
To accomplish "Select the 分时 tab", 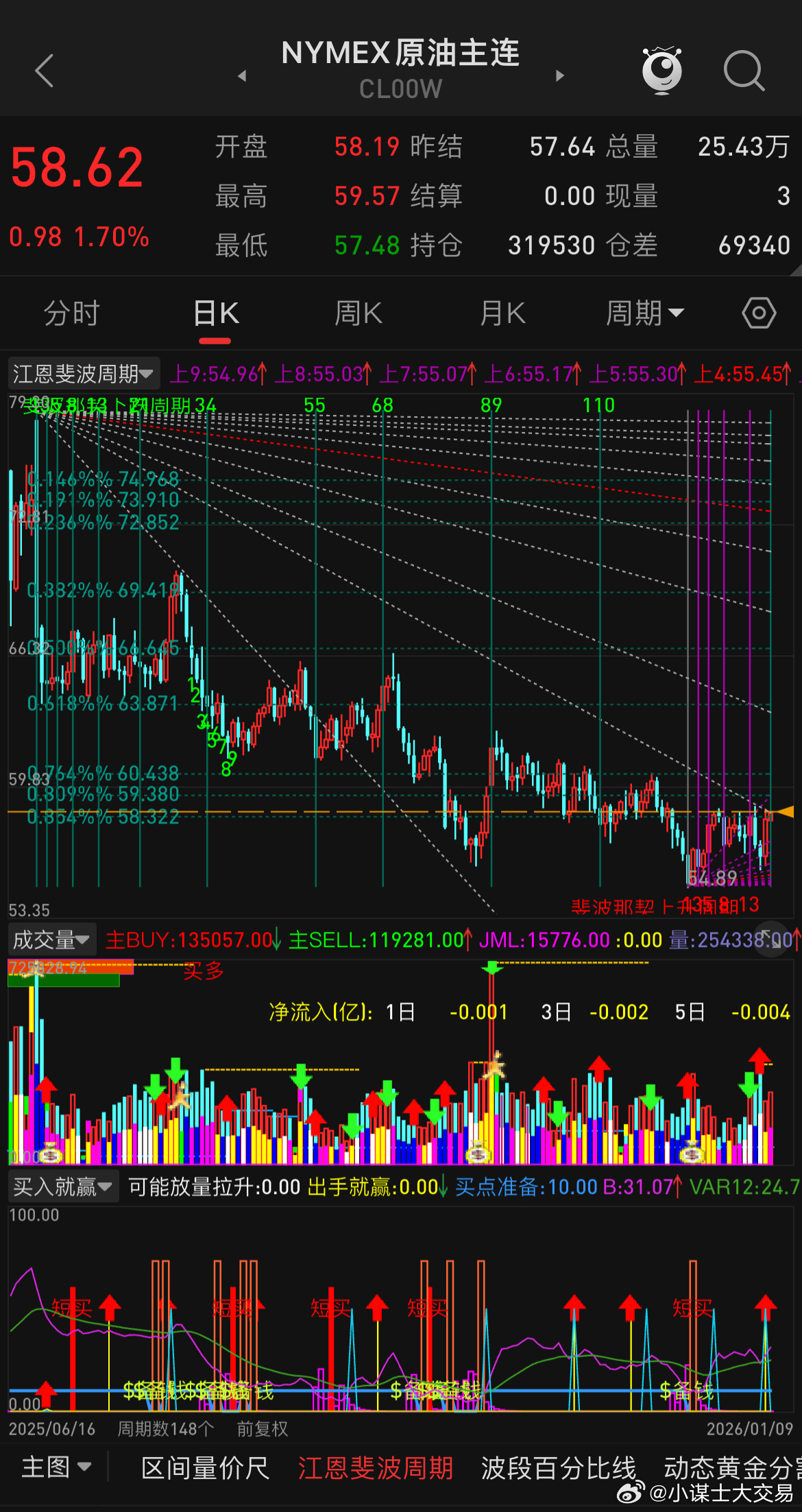I will (x=71, y=313).
